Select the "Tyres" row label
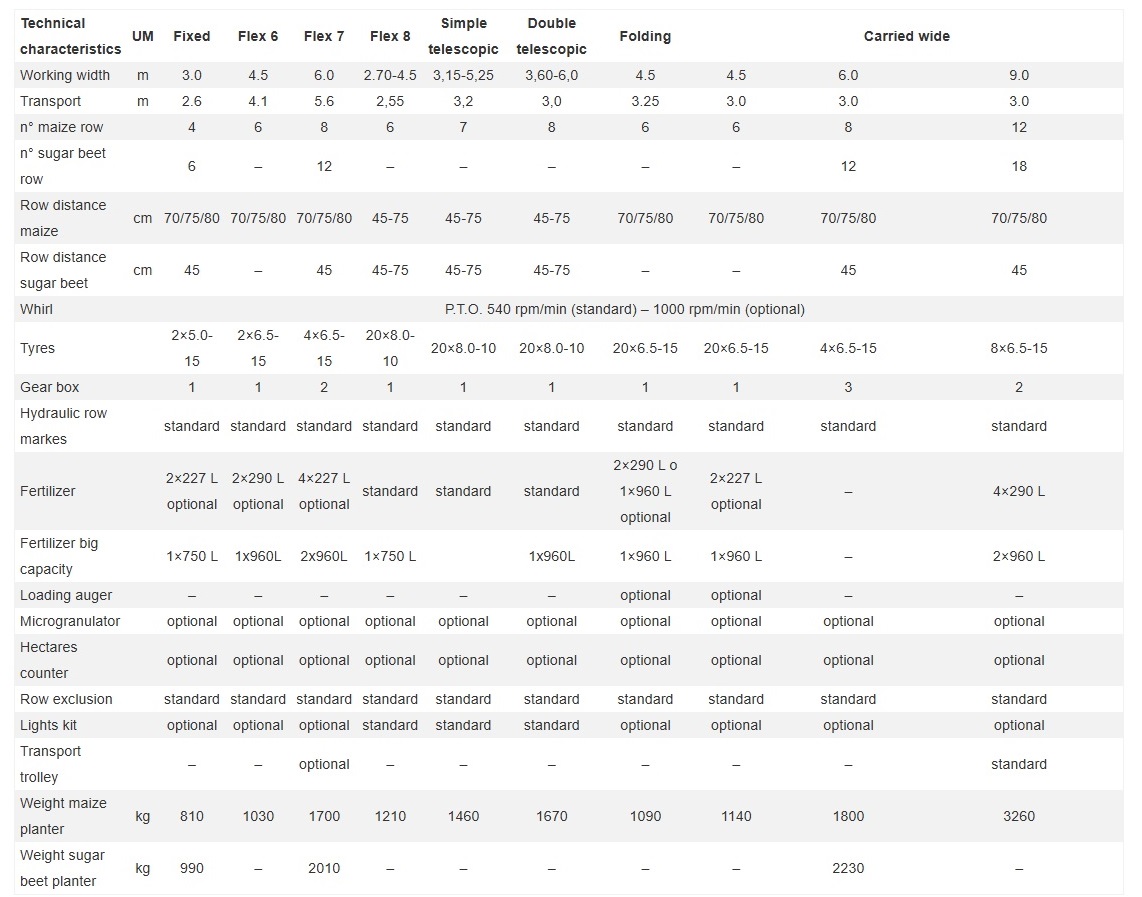The height and width of the screenshot is (897, 1142). [38, 348]
